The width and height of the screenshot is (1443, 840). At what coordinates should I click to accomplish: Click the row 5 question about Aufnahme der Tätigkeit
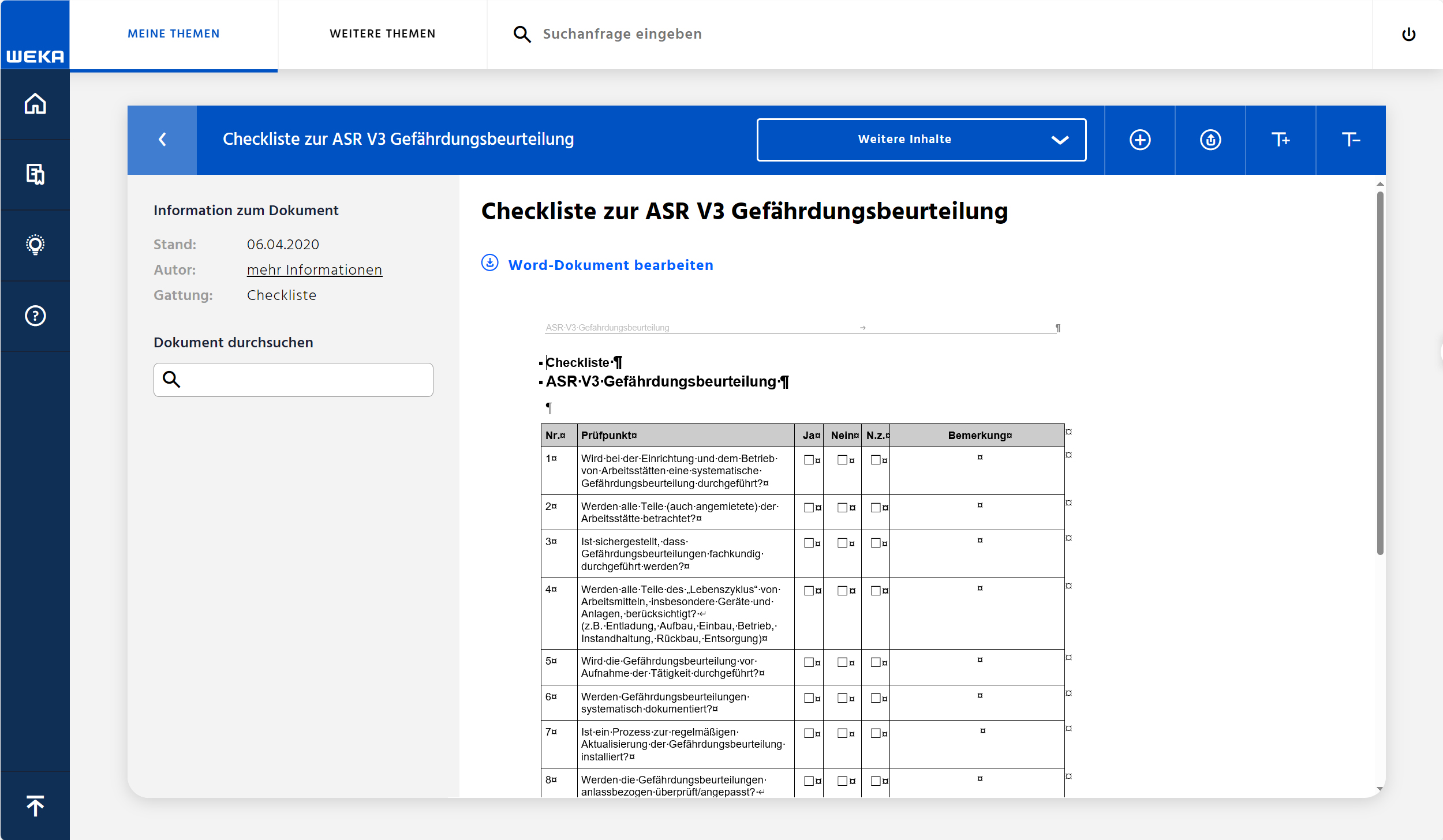tap(672, 667)
